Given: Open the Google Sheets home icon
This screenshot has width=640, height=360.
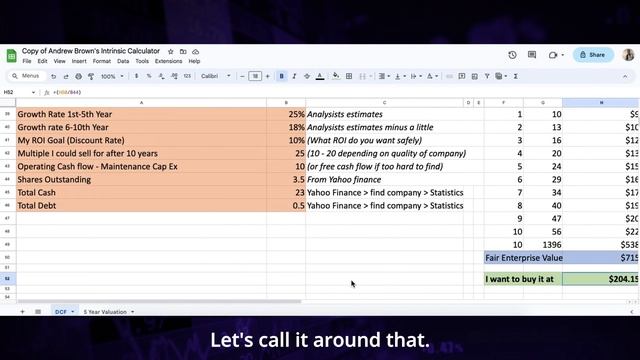Looking at the screenshot, I should (11, 56).
